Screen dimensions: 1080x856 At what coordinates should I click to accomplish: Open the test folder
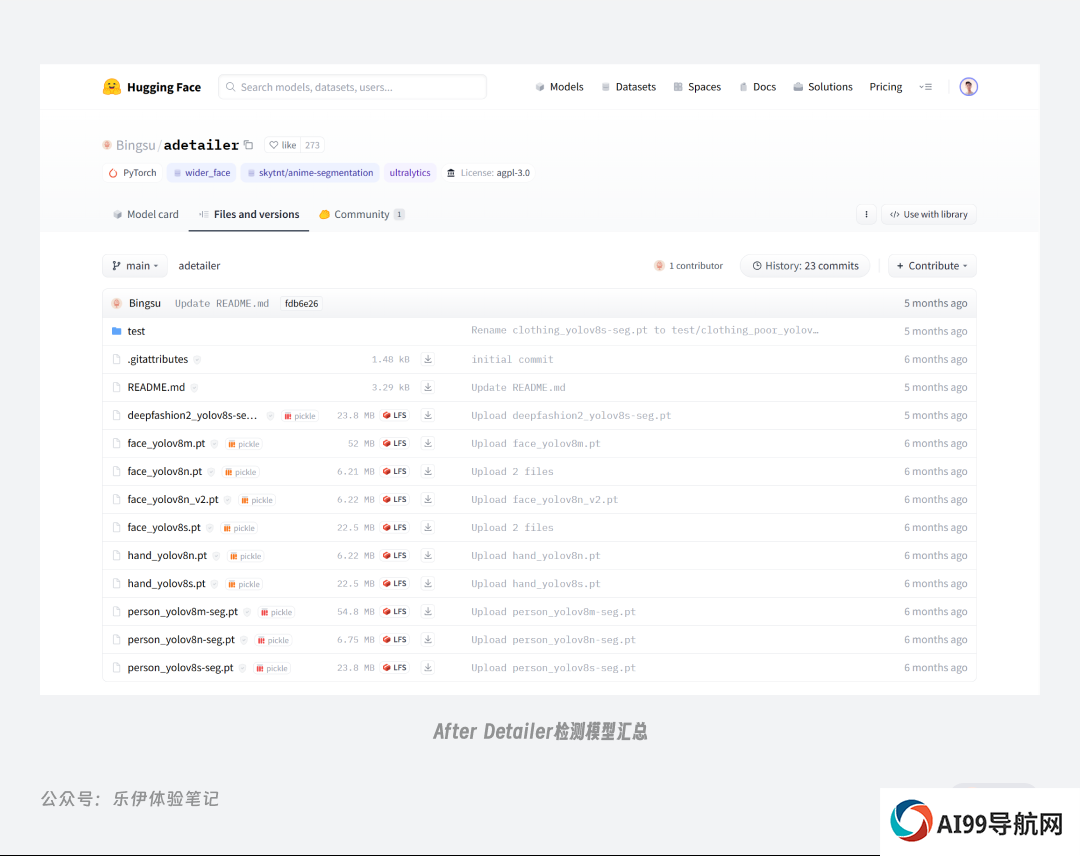click(x=136, y=331)
